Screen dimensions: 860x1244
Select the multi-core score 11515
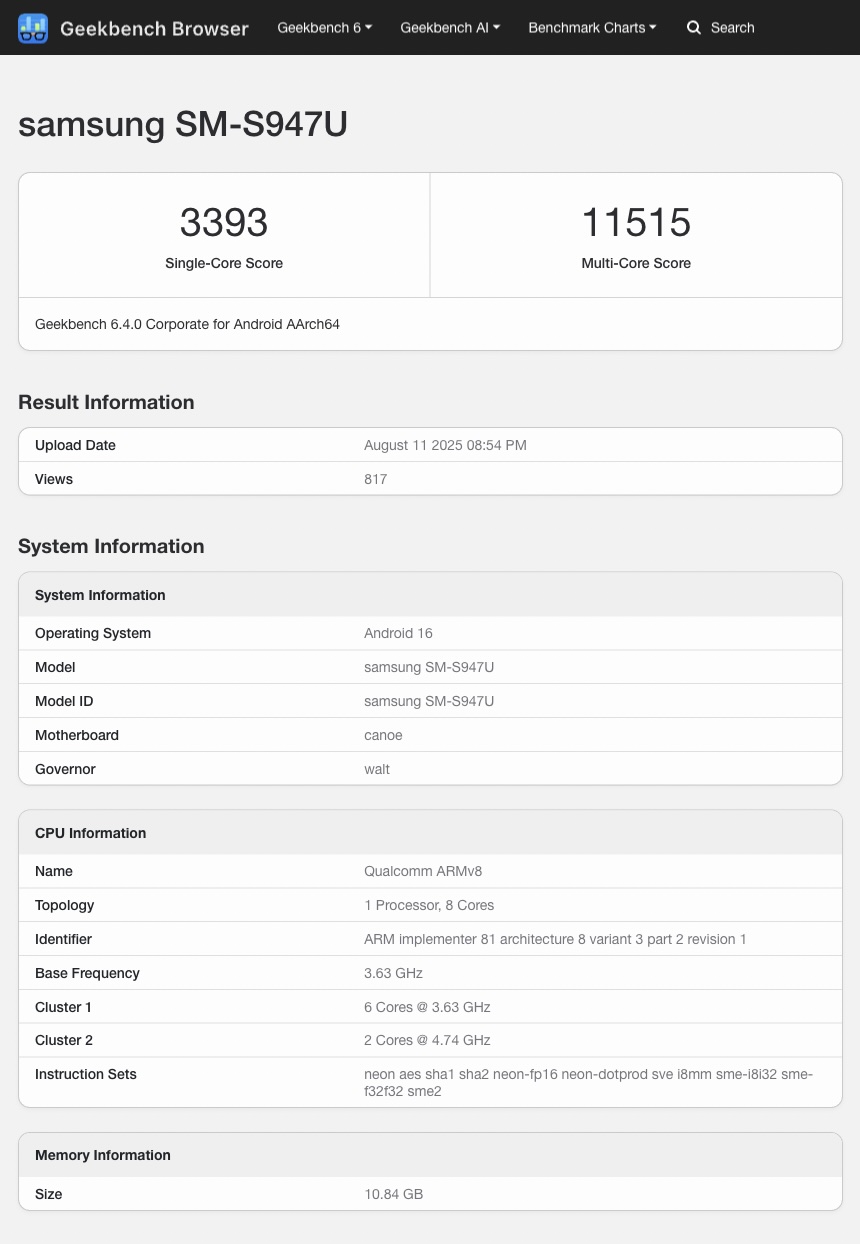pyautogui.click(x=636, y=222)
